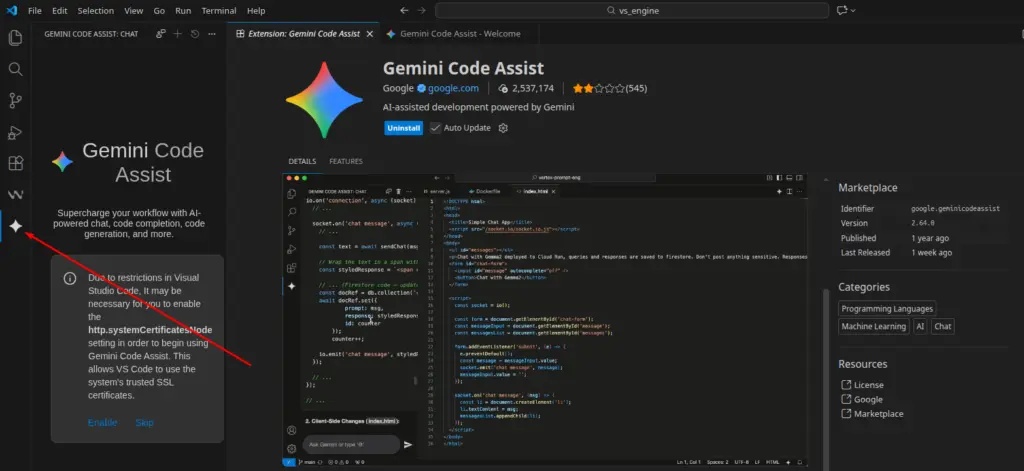Open the Explorer view in activity bar
Screen dimensions: 1024x471
15,38
